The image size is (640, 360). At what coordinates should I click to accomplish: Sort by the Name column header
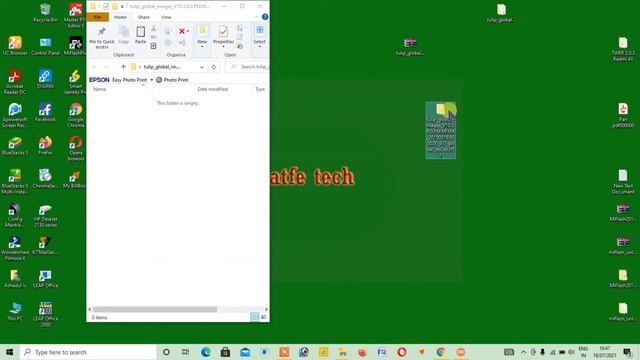click(x=100, y=89)
